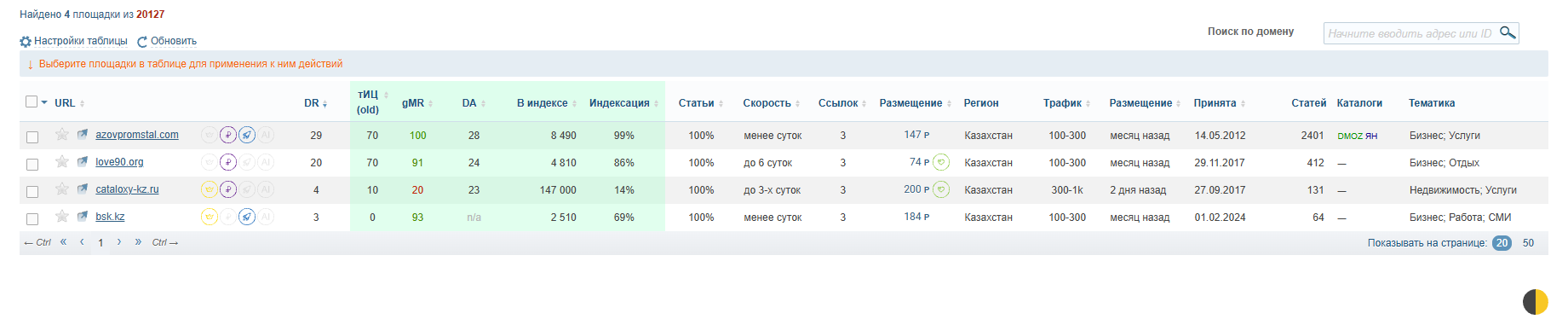Screen dimensions: 1568x325
Task: Open the cataloxy-kz.ru site link
Action: tap(127, 189)
